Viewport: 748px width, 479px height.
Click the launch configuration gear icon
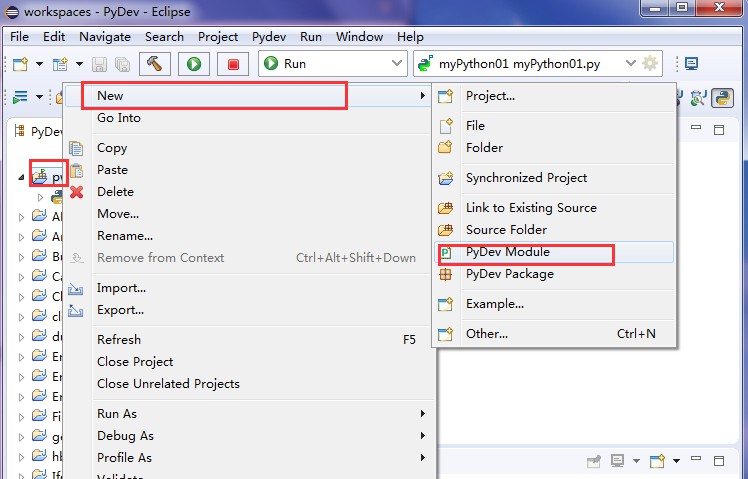(x=650, y=63)
